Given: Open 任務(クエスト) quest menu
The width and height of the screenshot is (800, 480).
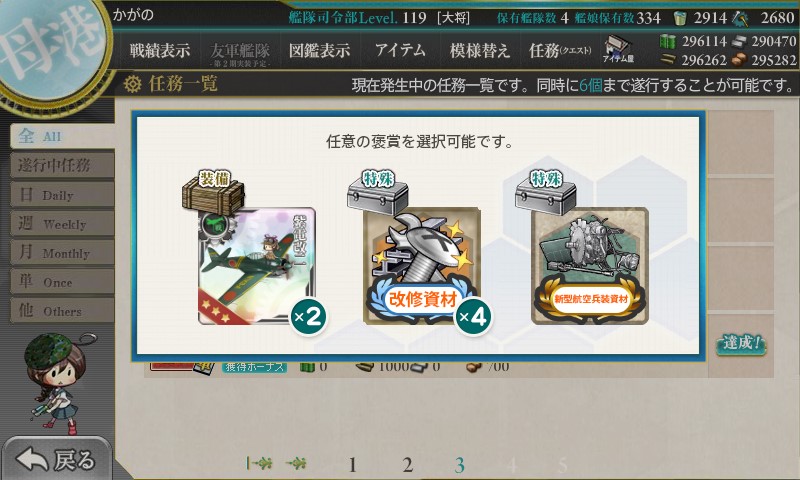Looking at the screenshot, I should tap(560, 50).
